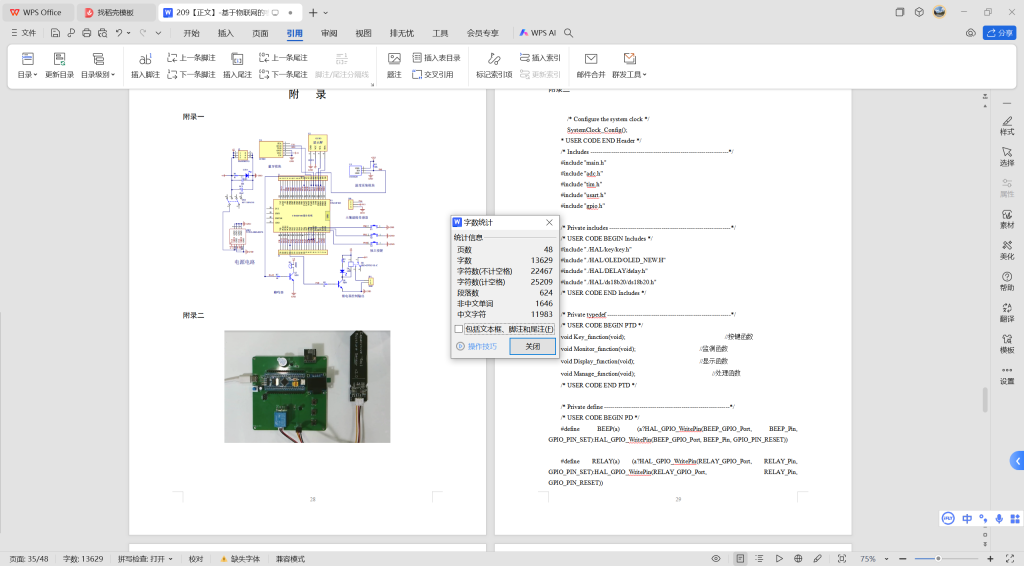Toggle eye-protection mode icon in status bar
1024x566 pixels.
tap(715, 558)
